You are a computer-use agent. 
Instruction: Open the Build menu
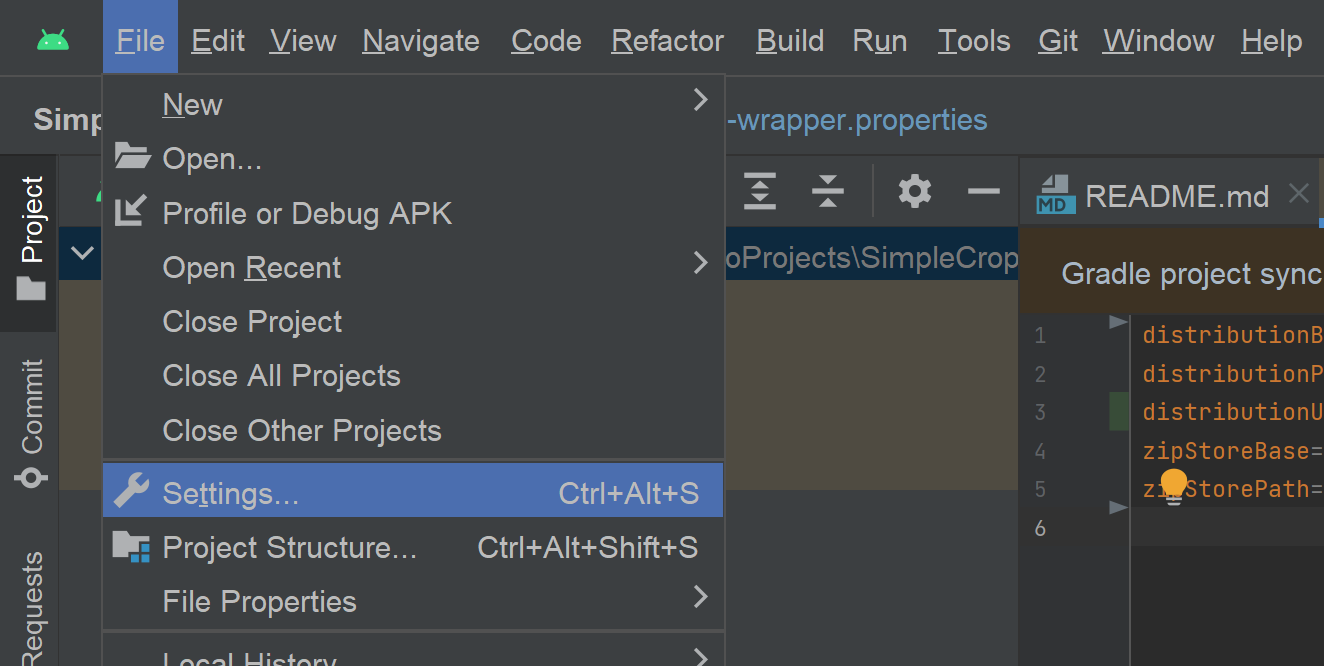tap(790, 41)
